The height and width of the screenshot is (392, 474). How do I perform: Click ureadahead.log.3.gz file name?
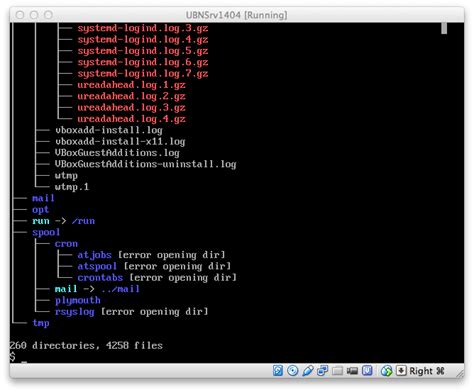[131, 108]
